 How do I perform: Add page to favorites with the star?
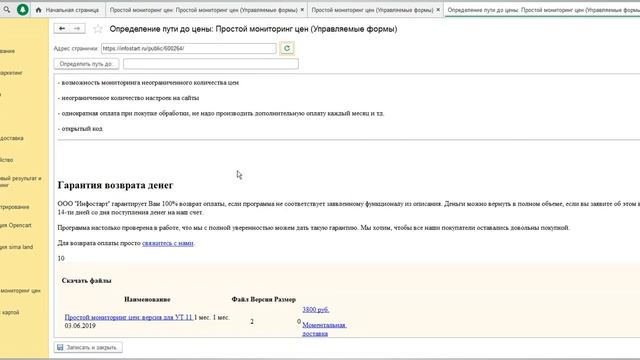coord(98,29)
